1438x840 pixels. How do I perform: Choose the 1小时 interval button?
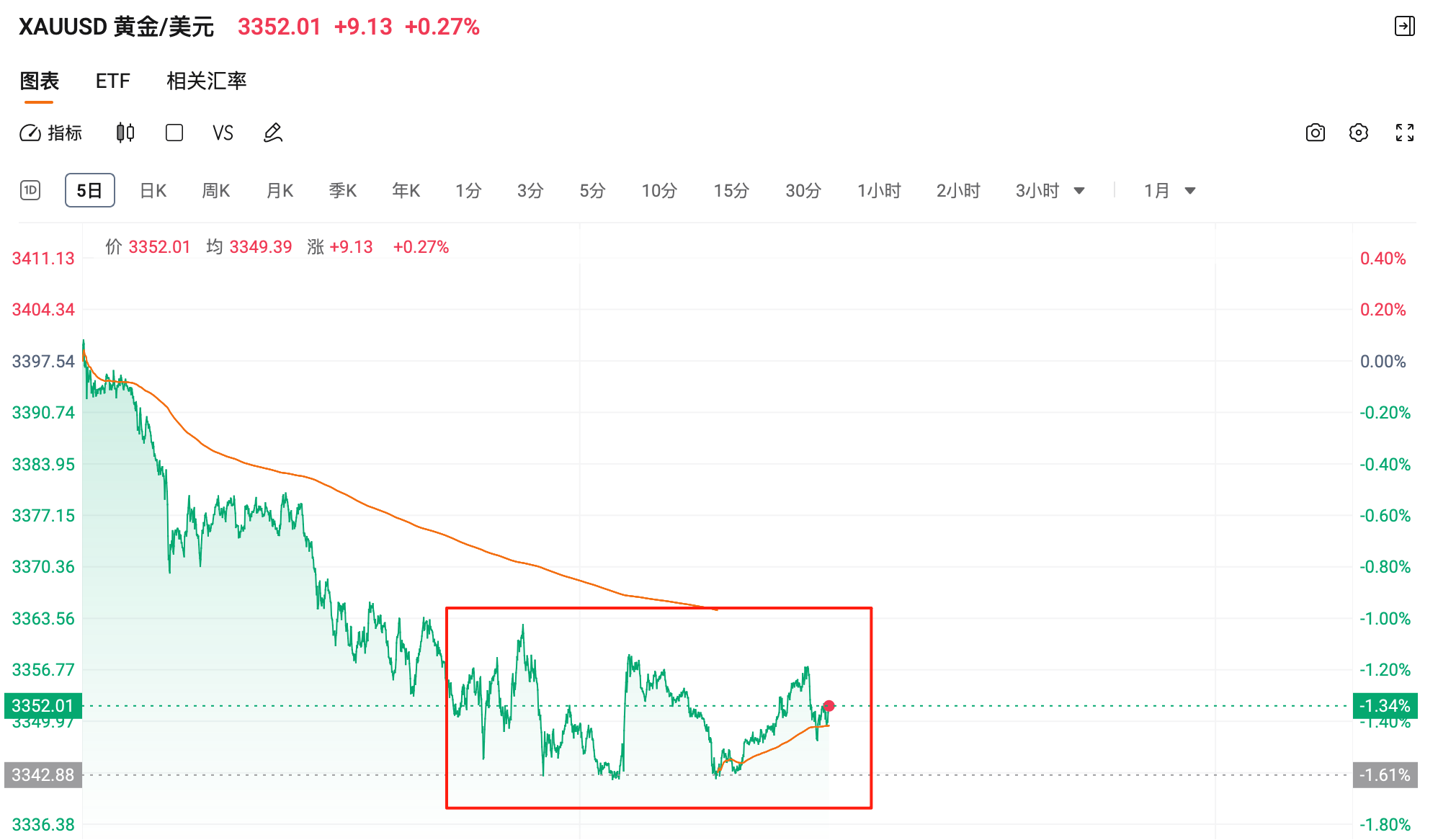[x=879, y=191]
